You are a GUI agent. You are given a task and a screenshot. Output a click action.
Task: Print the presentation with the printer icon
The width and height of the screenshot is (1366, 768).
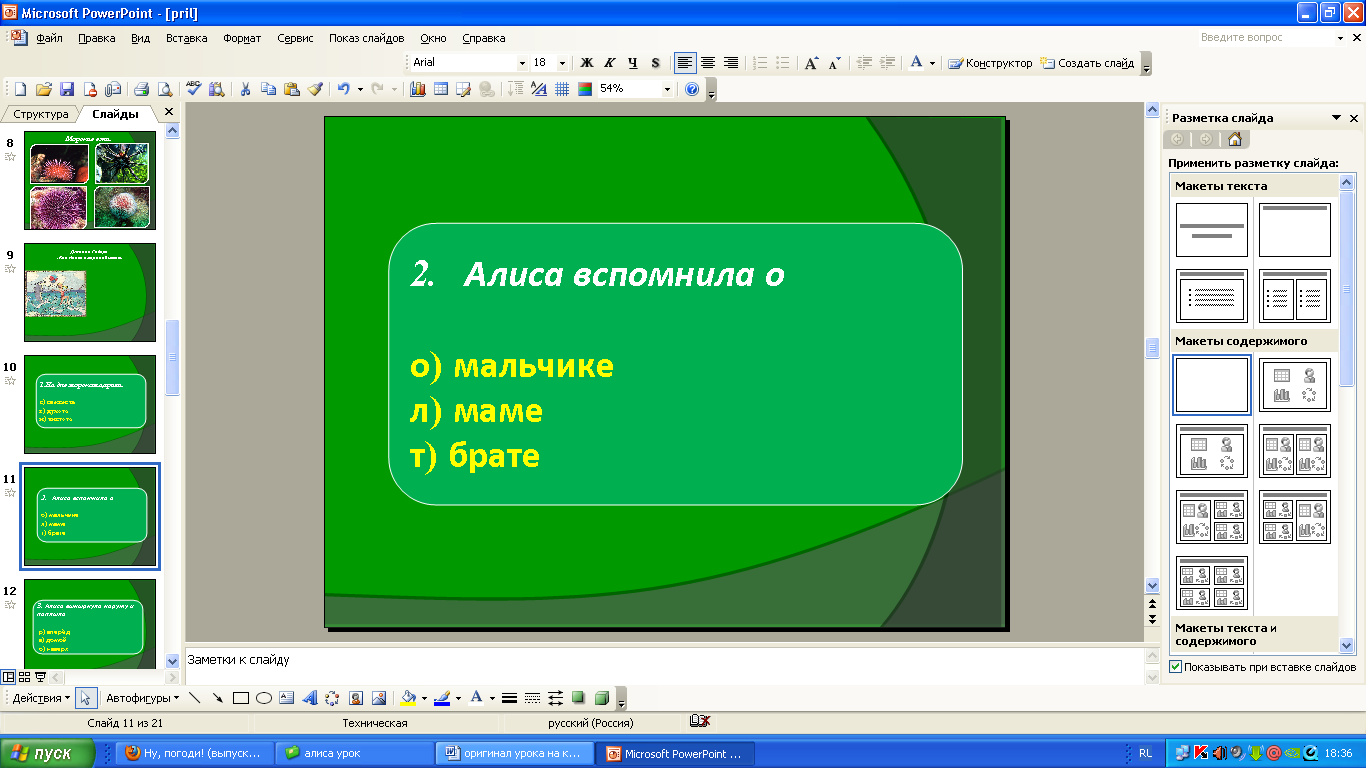click(141, 89)
